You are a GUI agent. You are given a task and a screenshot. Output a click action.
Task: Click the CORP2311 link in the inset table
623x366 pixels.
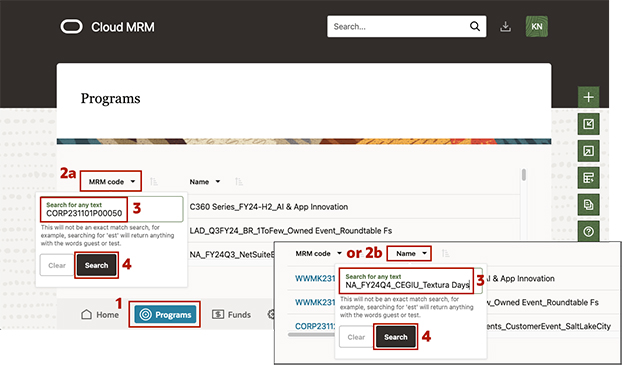click(x=315, y=326)
